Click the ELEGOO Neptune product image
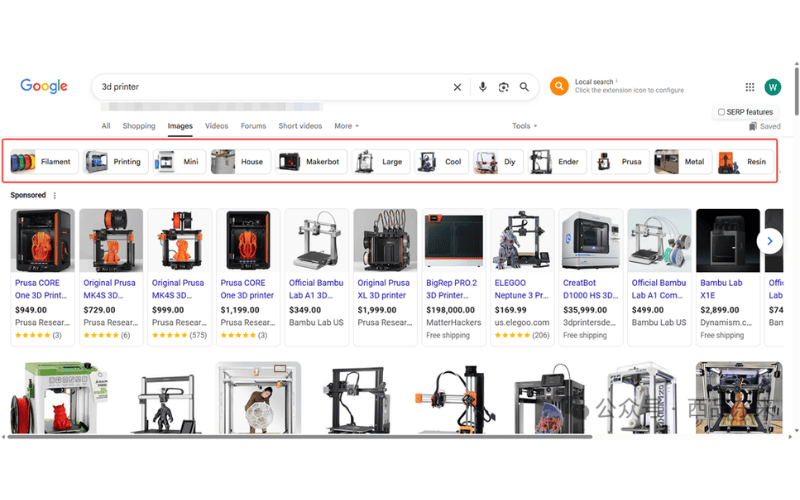Screen dimensions: 800x500 click(522, 240)
